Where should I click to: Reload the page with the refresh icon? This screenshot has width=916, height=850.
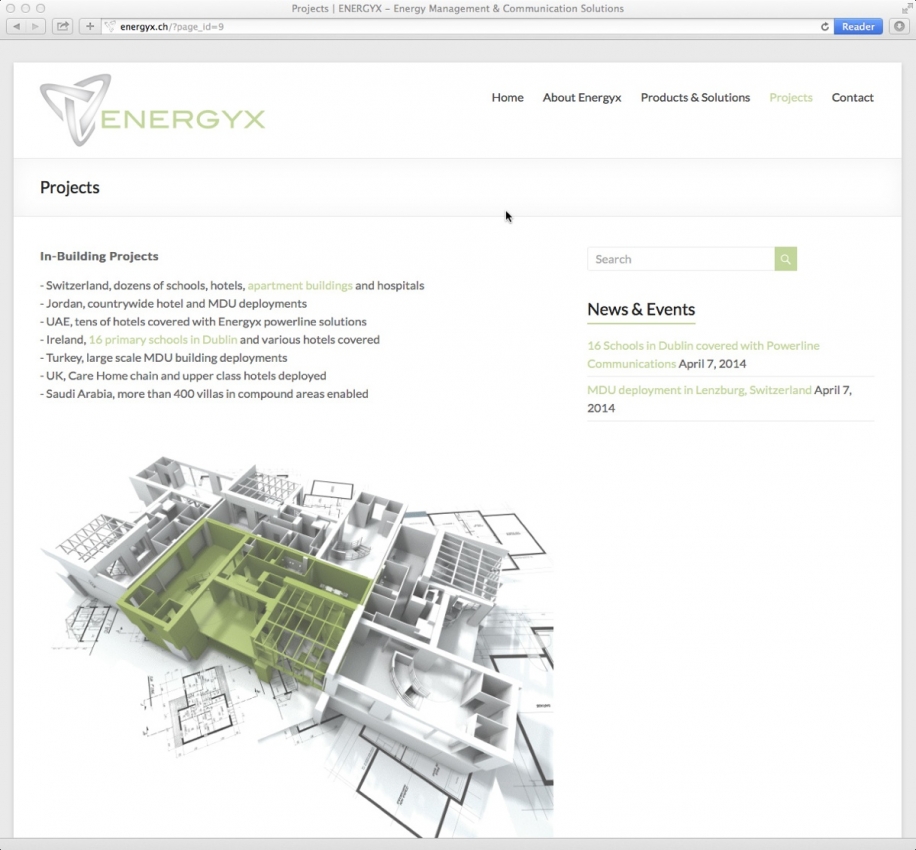pos(824,26)
